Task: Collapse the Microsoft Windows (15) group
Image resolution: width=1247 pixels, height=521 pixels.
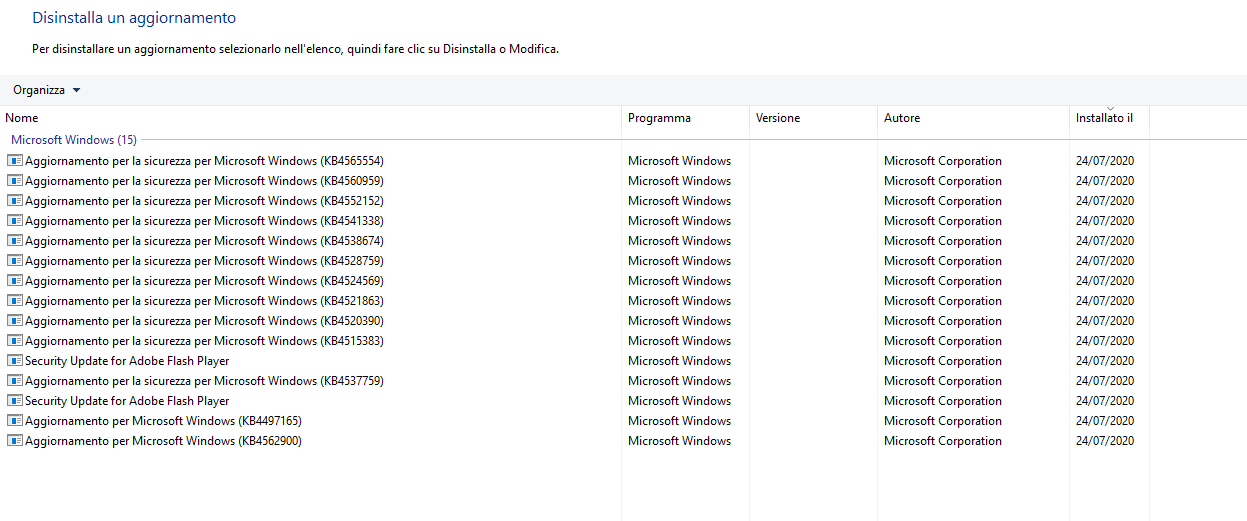Action: pyautogui.click(x=74, y=140)
